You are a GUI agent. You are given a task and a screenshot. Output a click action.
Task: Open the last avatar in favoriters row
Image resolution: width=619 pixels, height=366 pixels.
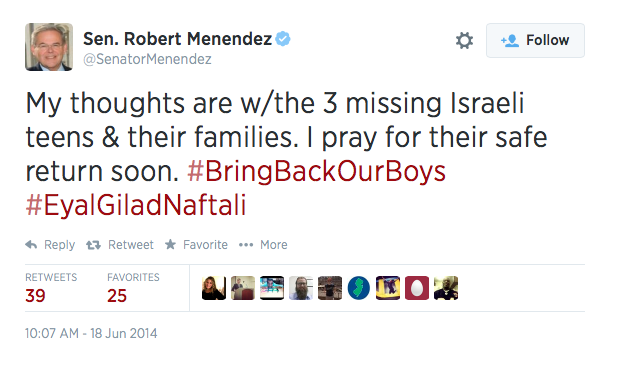pos(446,288)
